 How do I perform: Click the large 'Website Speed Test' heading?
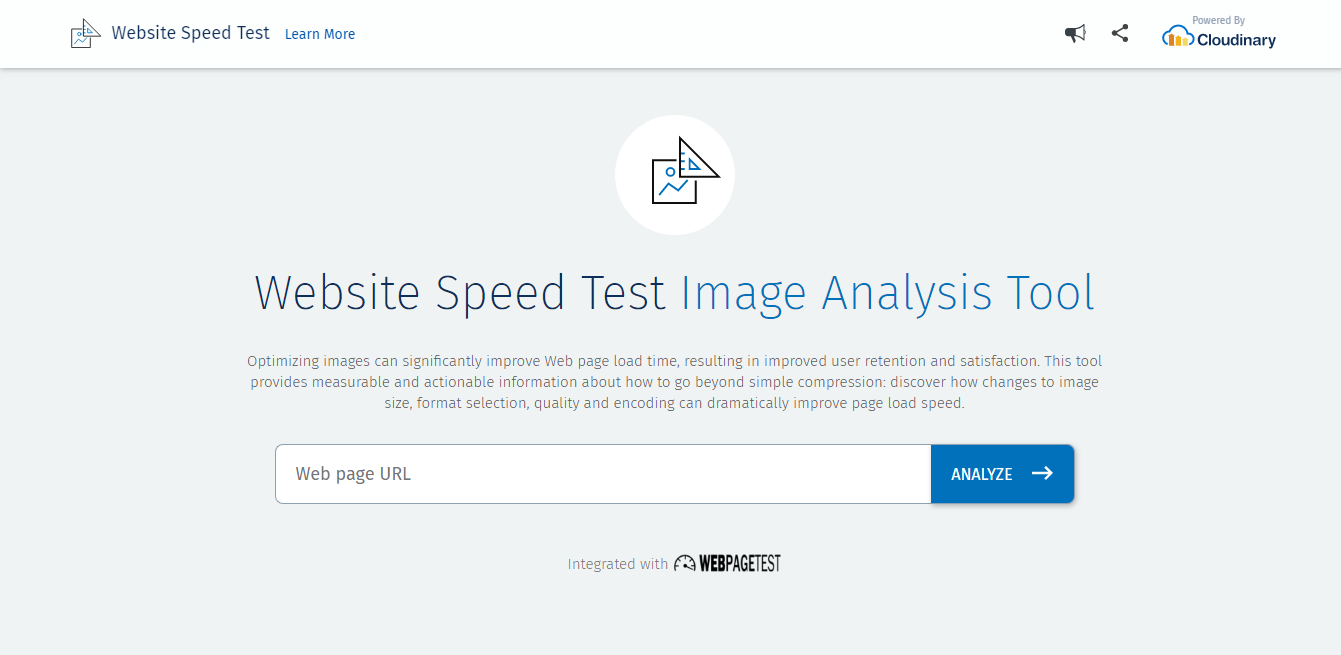[x=460, y=293]
